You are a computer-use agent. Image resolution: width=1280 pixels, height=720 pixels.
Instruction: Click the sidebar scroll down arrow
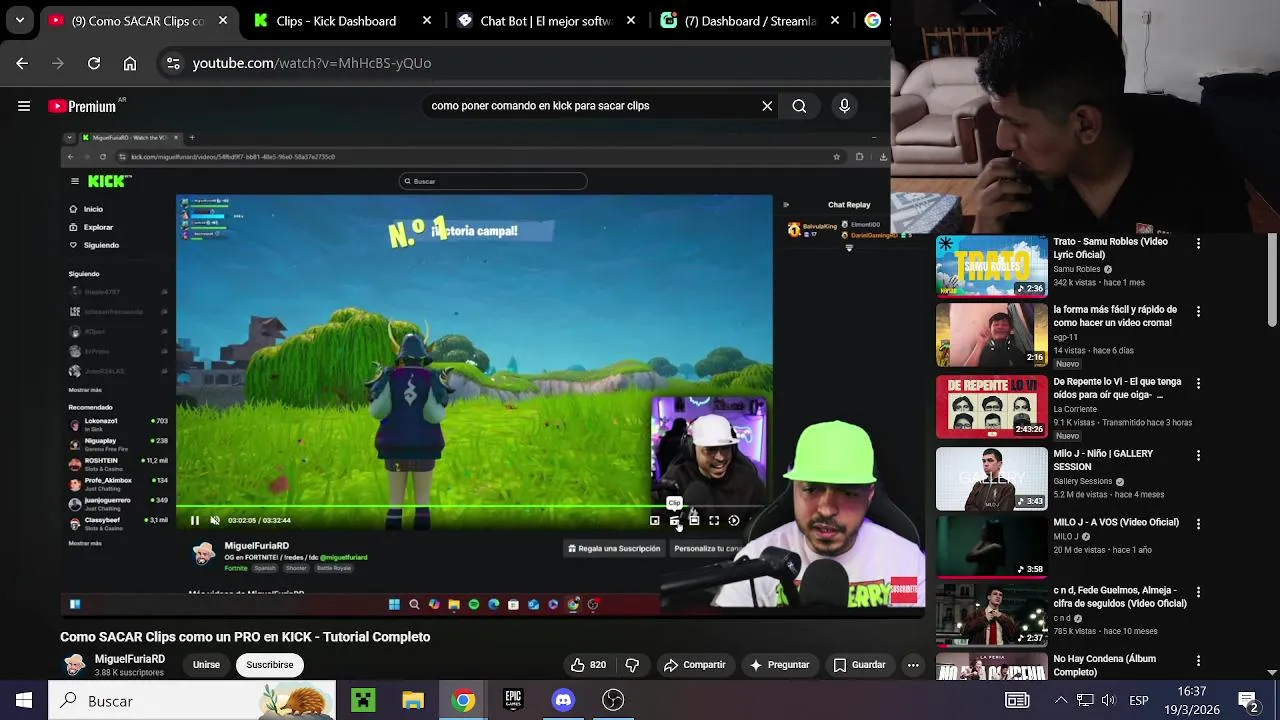tap(1272, 672)
